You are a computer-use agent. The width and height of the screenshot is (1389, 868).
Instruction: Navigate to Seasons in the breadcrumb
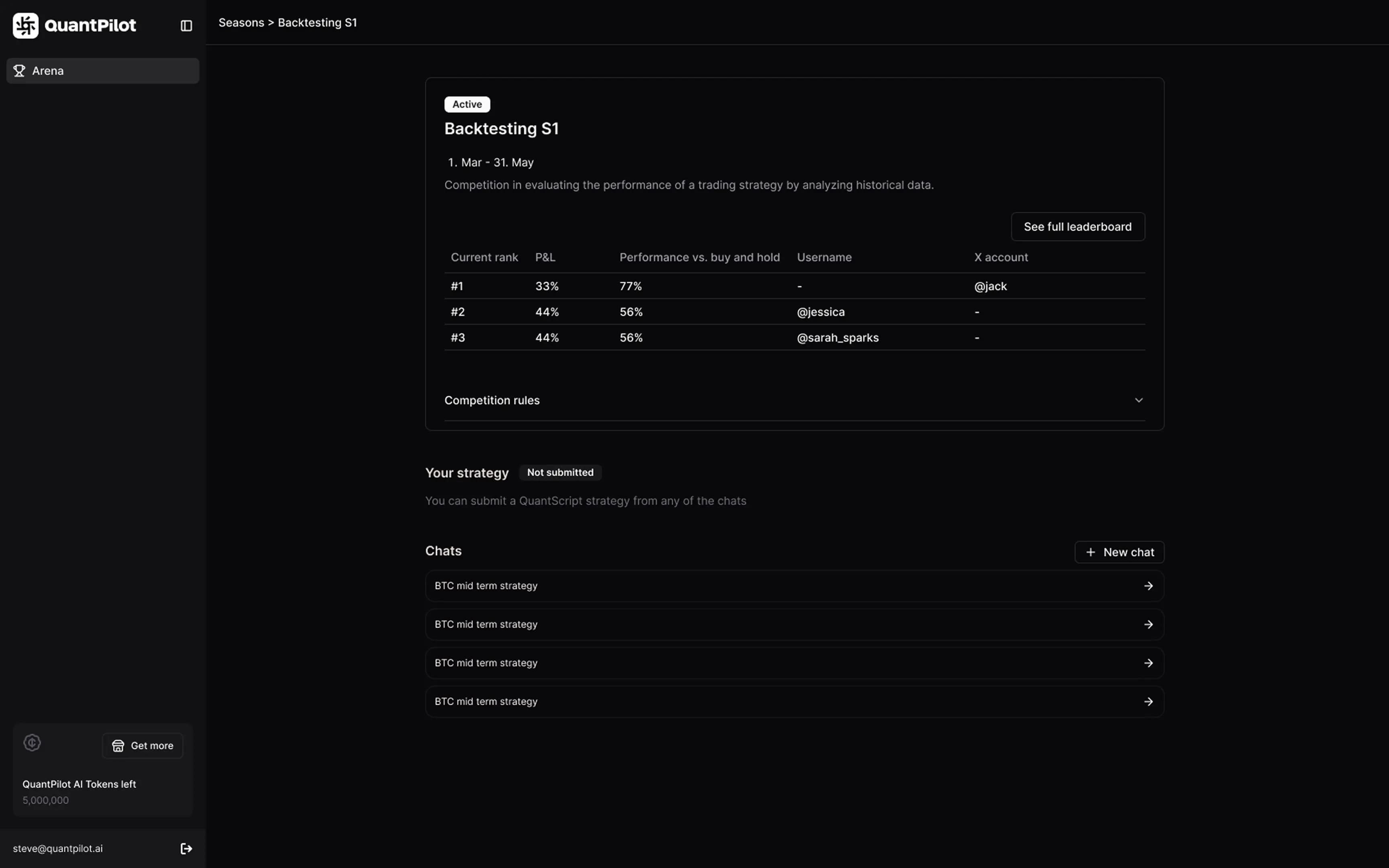pyautogui.click(x=241, y=23)
